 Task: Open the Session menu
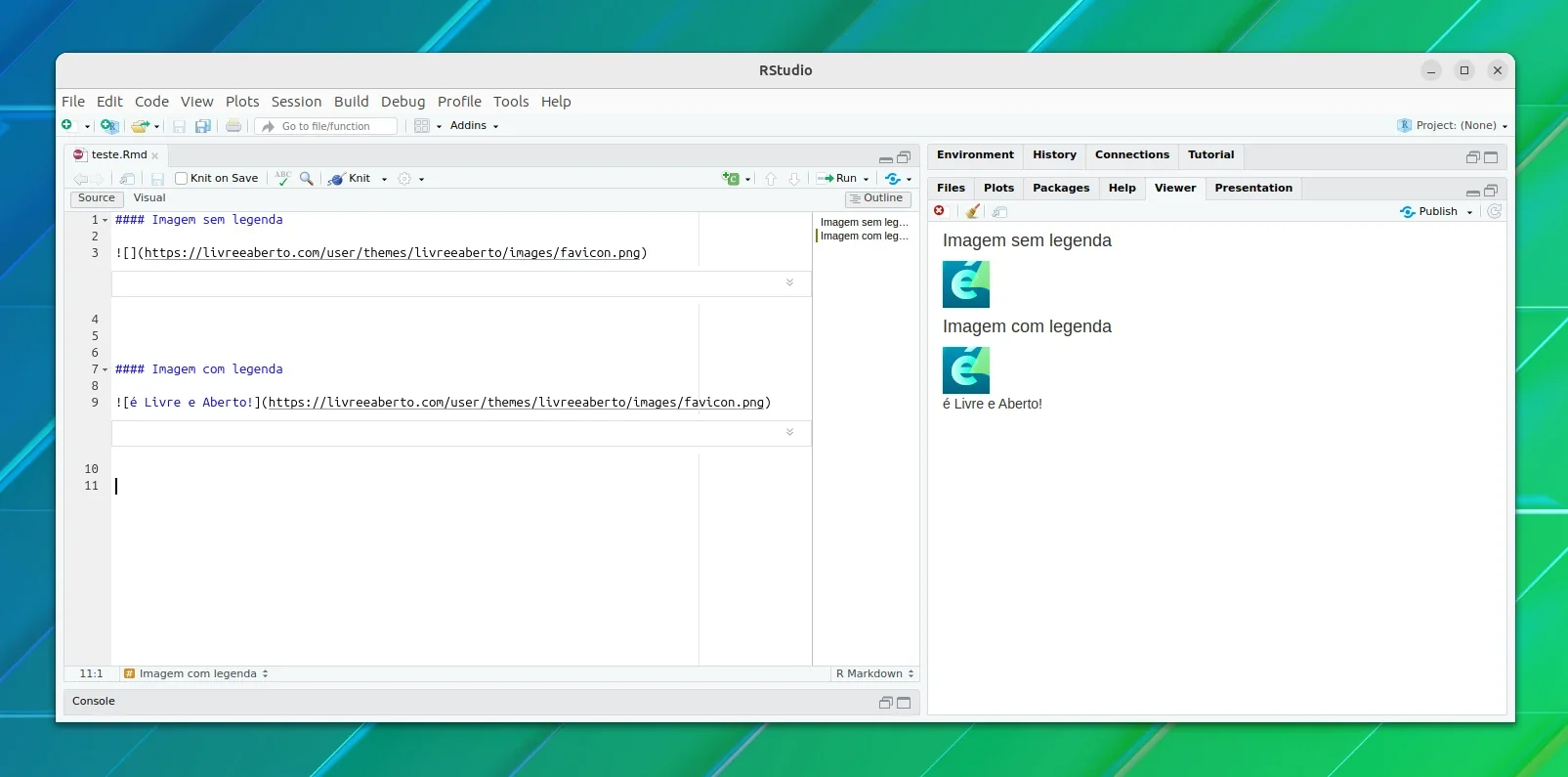(296, 102)
